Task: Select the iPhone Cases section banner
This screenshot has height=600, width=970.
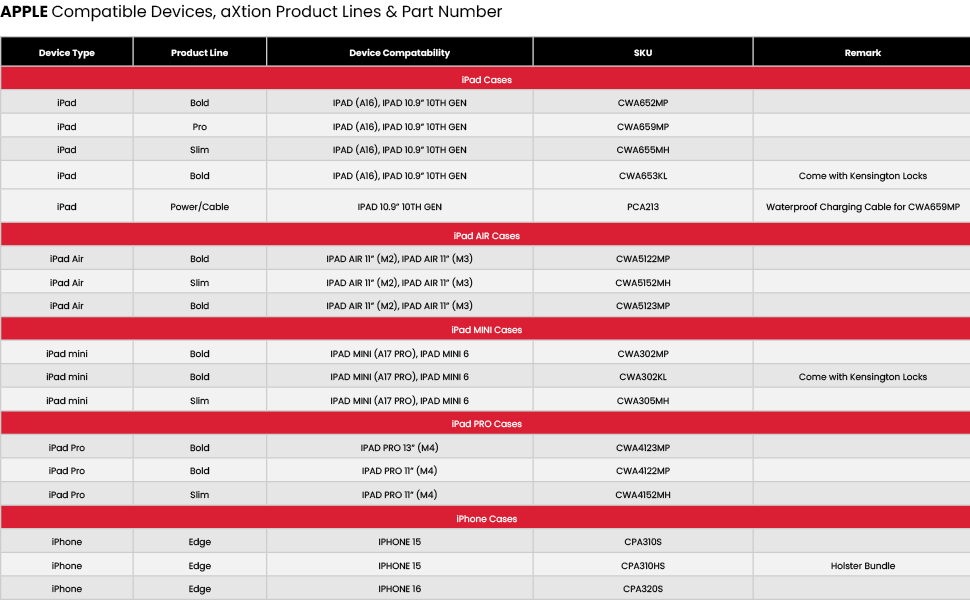Action: tap(486, 518)
